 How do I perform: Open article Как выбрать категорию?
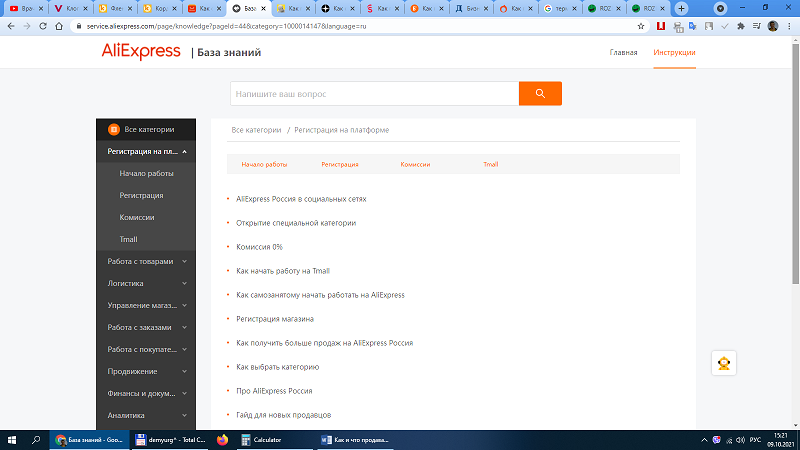click(278, 367)
